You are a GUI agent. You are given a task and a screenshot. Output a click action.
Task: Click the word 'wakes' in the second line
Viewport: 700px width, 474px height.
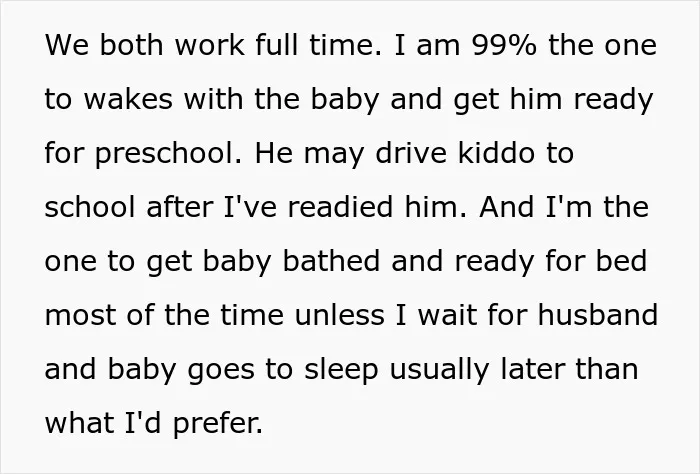point(128,99)
